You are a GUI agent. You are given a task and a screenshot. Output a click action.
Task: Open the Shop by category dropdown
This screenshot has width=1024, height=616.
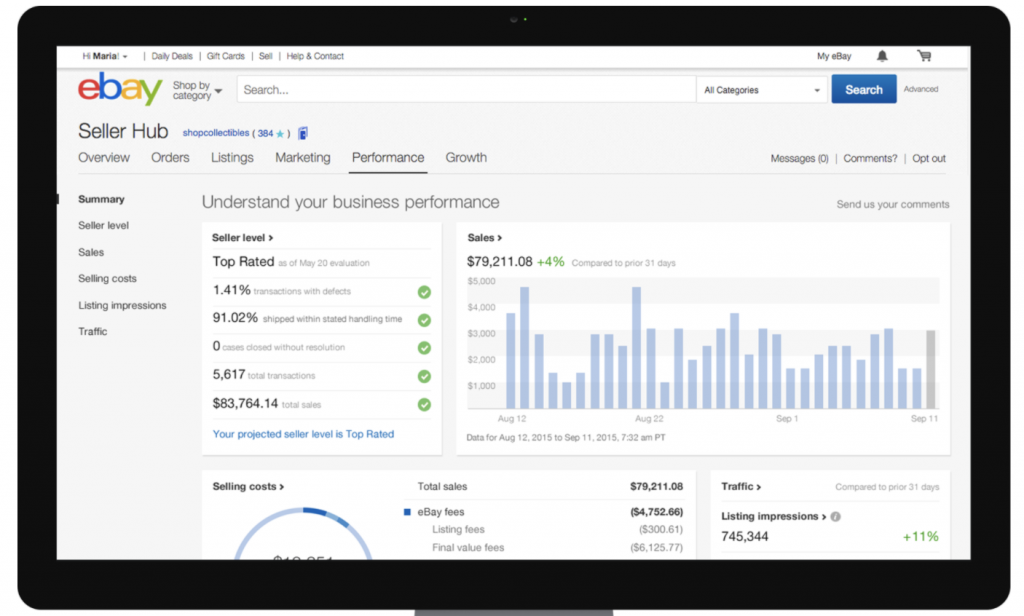coord(197,90)
